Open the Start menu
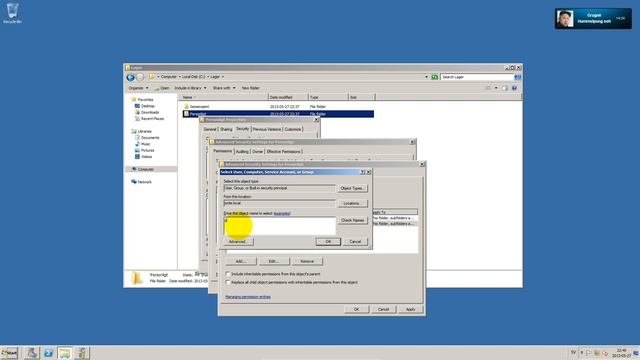The width and height of the screenshot is (640, 360). point(9,353)
